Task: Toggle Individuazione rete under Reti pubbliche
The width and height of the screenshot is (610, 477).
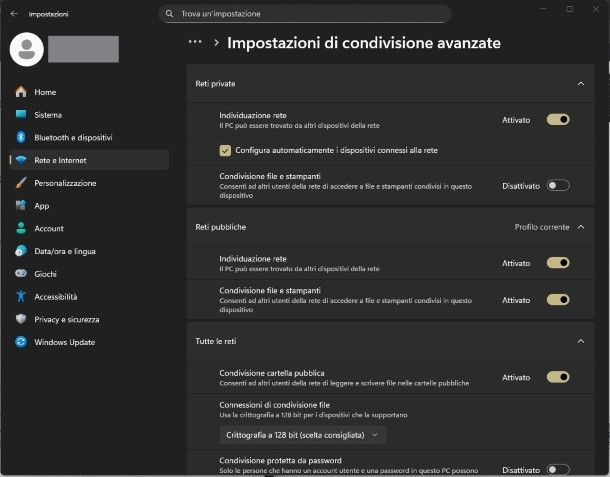Action: click(x=558, y=263)
